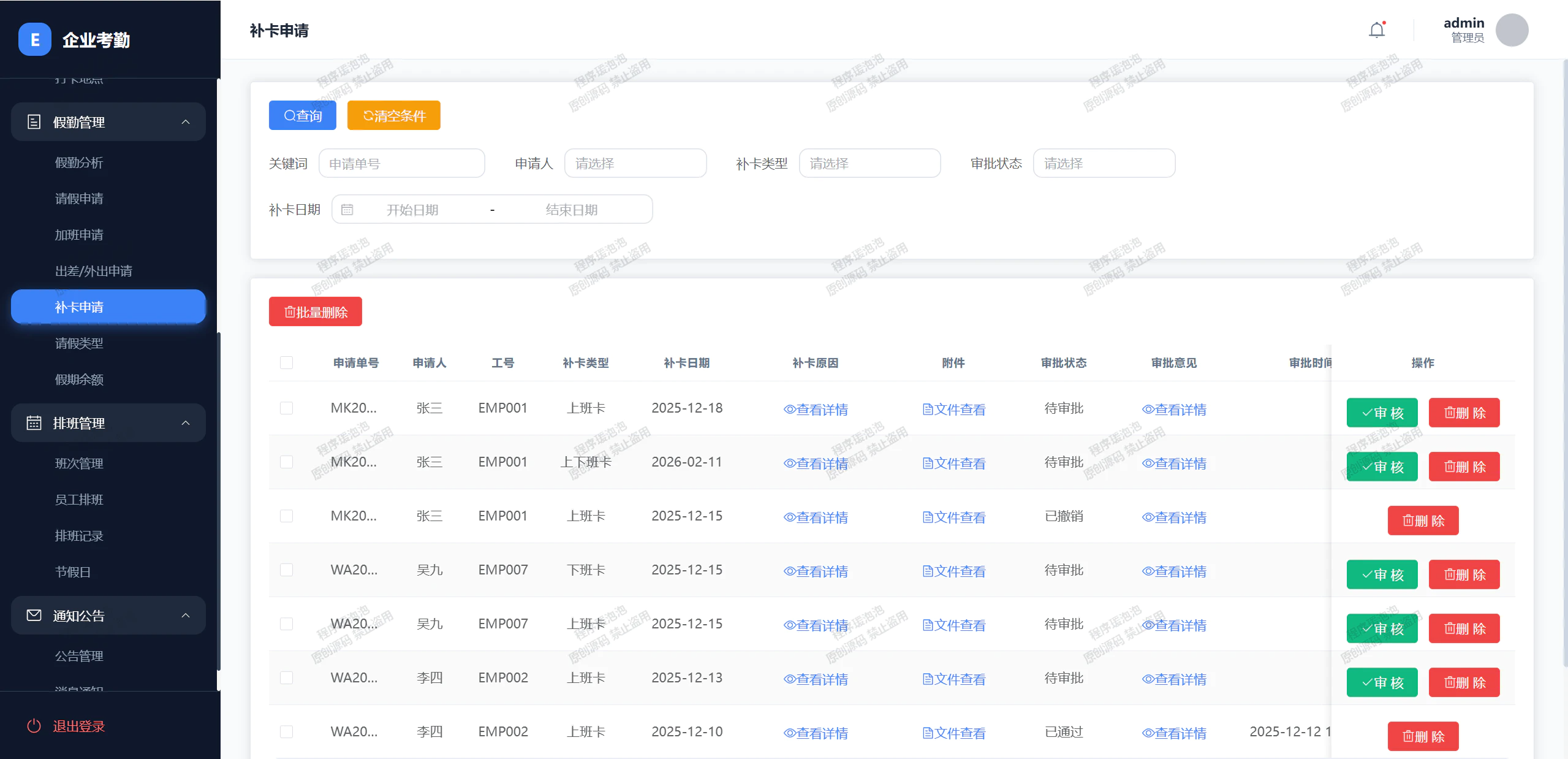The height and width of the screenshot is (759, 1568).
Task: Delete the 已撤销 row
Action: pyautogui.click(x=1423, y=521)
